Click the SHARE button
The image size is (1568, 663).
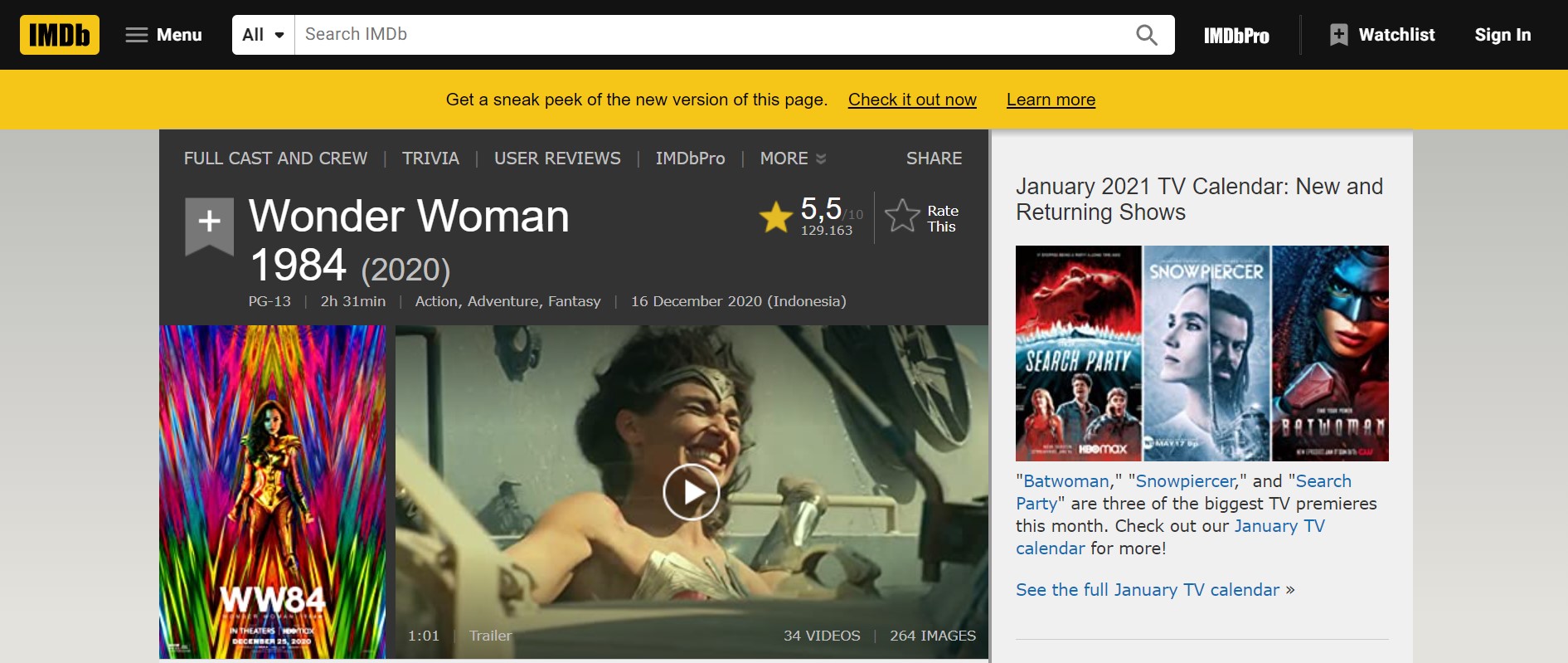934,158
